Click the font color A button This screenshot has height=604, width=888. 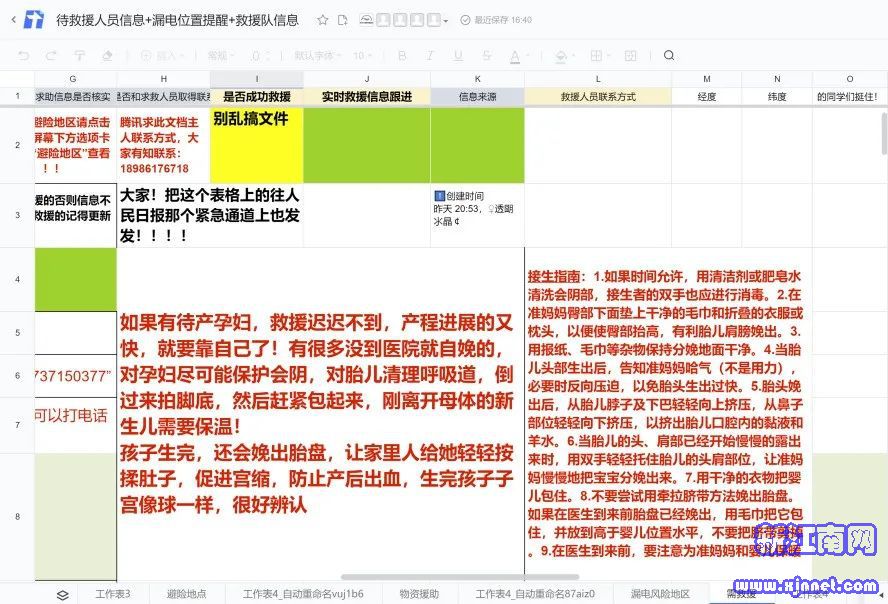point(515,56)
